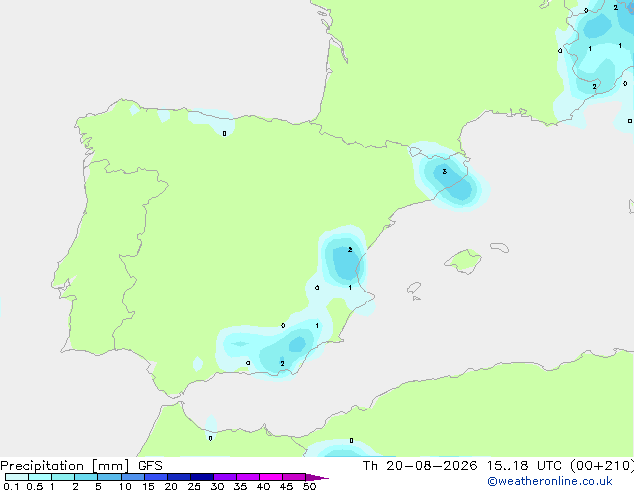Select the 30–35 mm purple legend swatch
The width and height of the screenshot is (634, 490).
[x=225, y=477]
